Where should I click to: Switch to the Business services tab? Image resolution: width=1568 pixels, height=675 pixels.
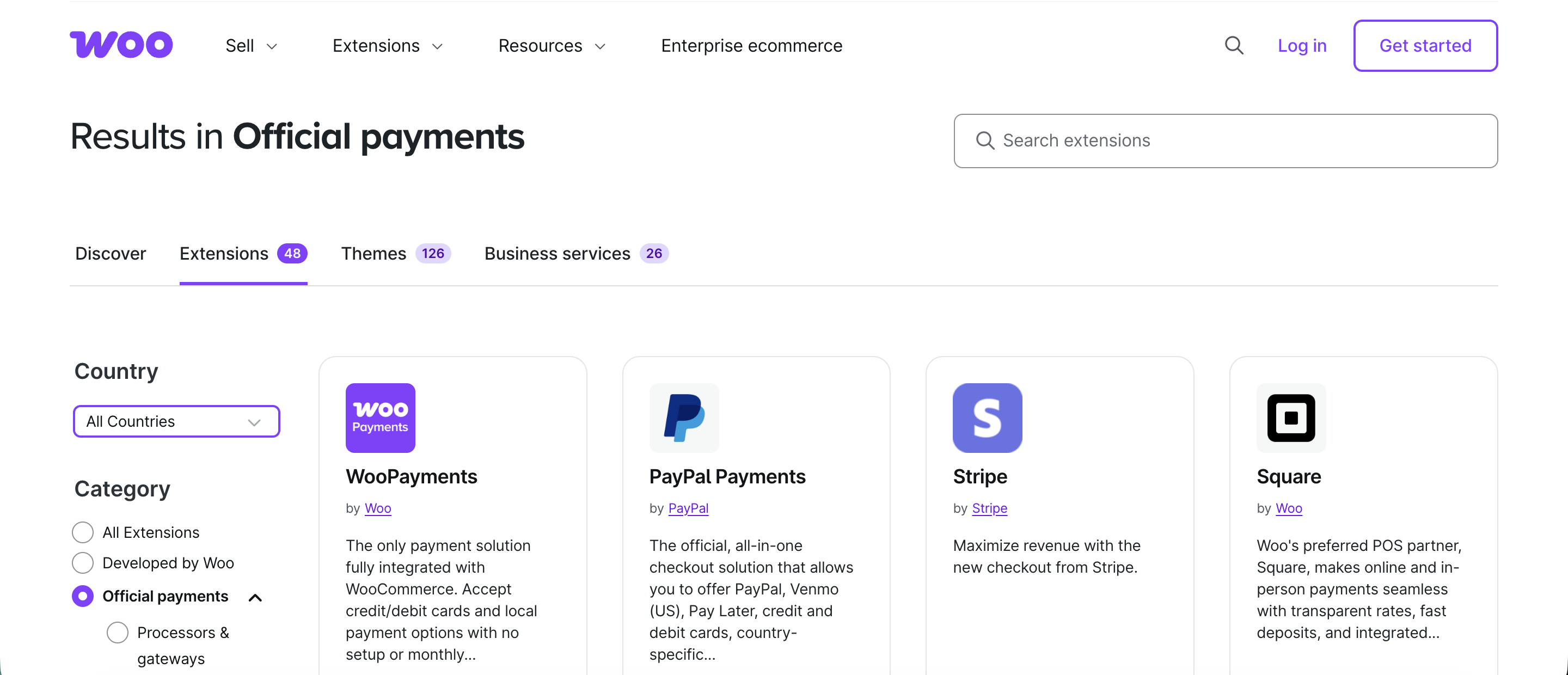coord(577,253)
